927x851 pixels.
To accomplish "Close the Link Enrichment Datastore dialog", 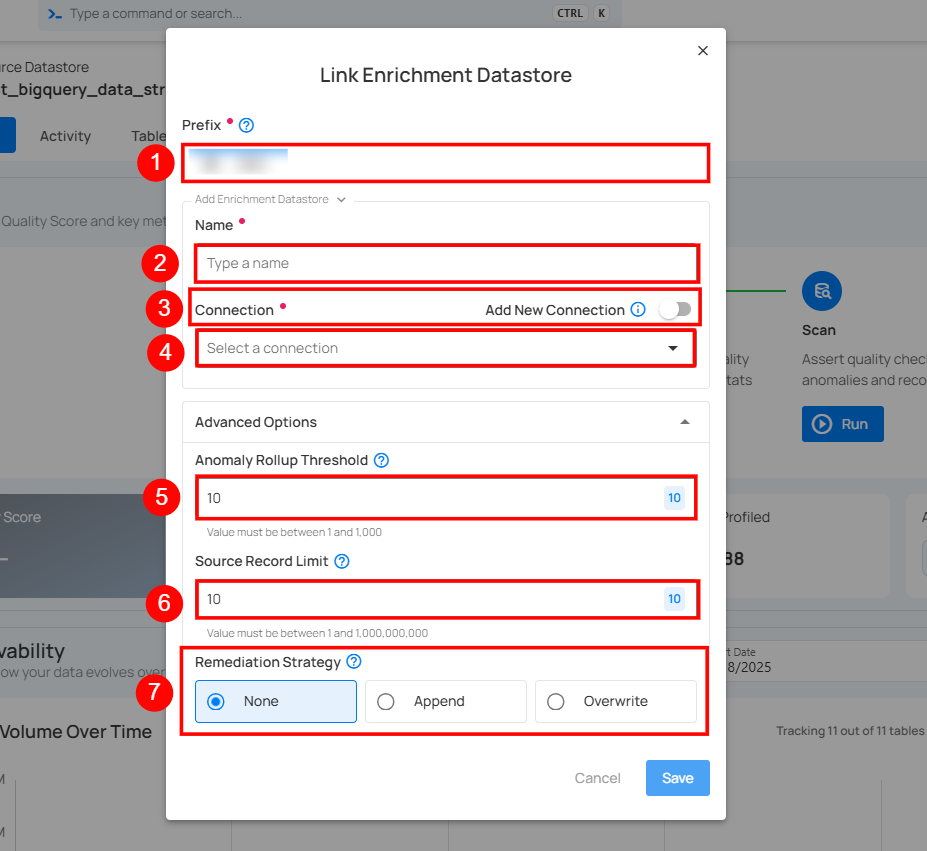I will (702, 51).
